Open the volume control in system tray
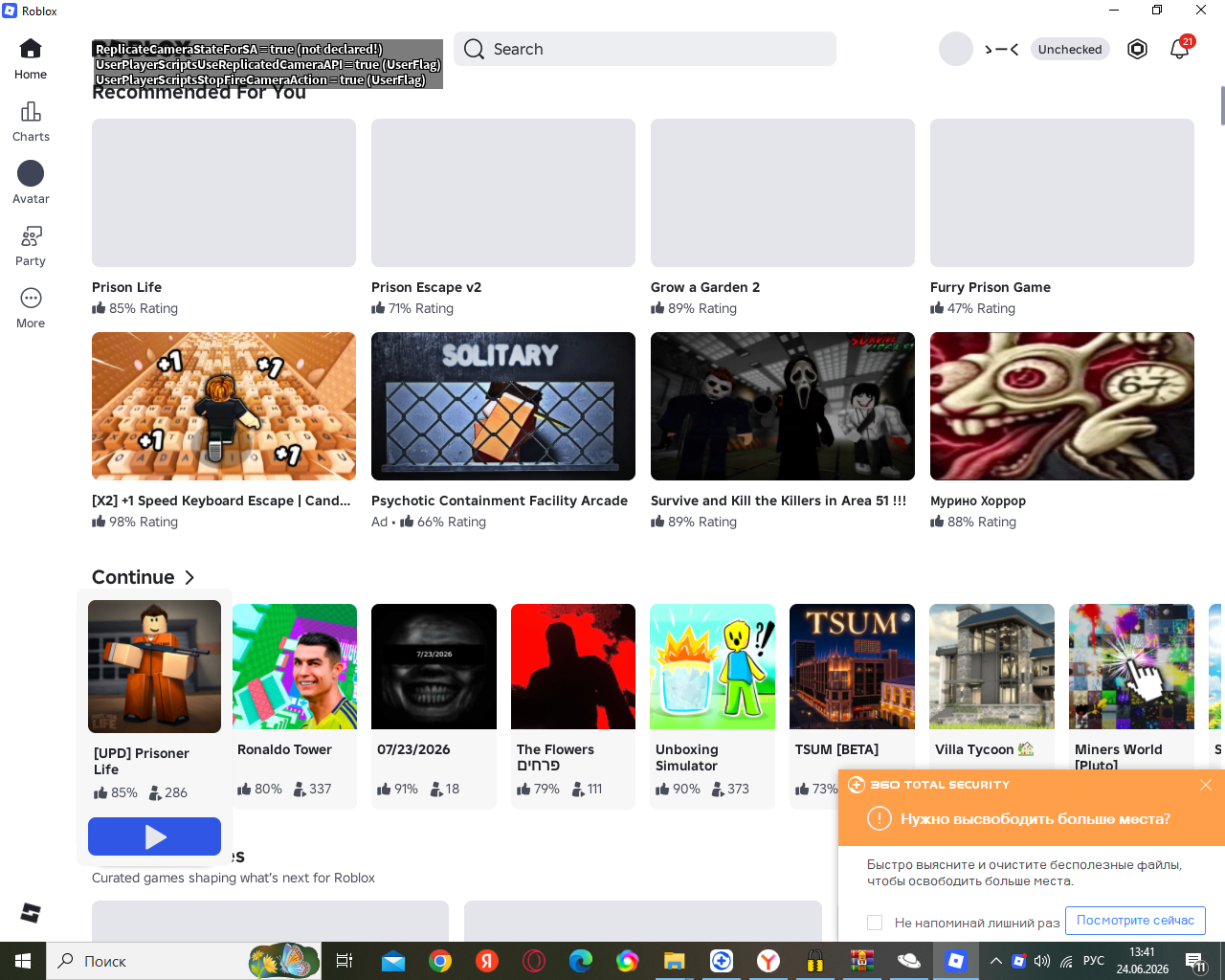The height and width of the screenshot is (980, 1225). [x=1042, y=961]
